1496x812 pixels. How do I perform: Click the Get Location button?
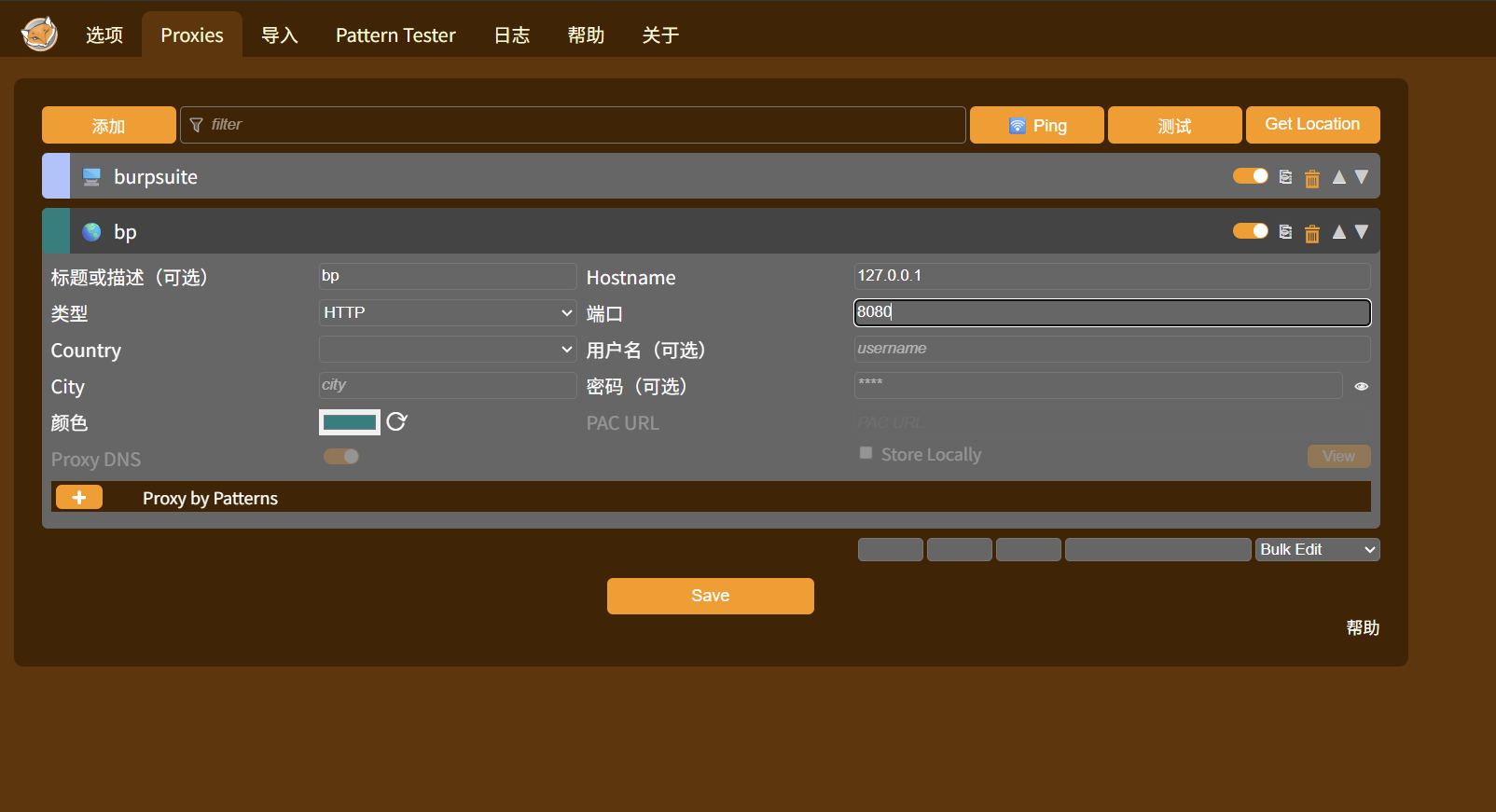point(1312,125)
